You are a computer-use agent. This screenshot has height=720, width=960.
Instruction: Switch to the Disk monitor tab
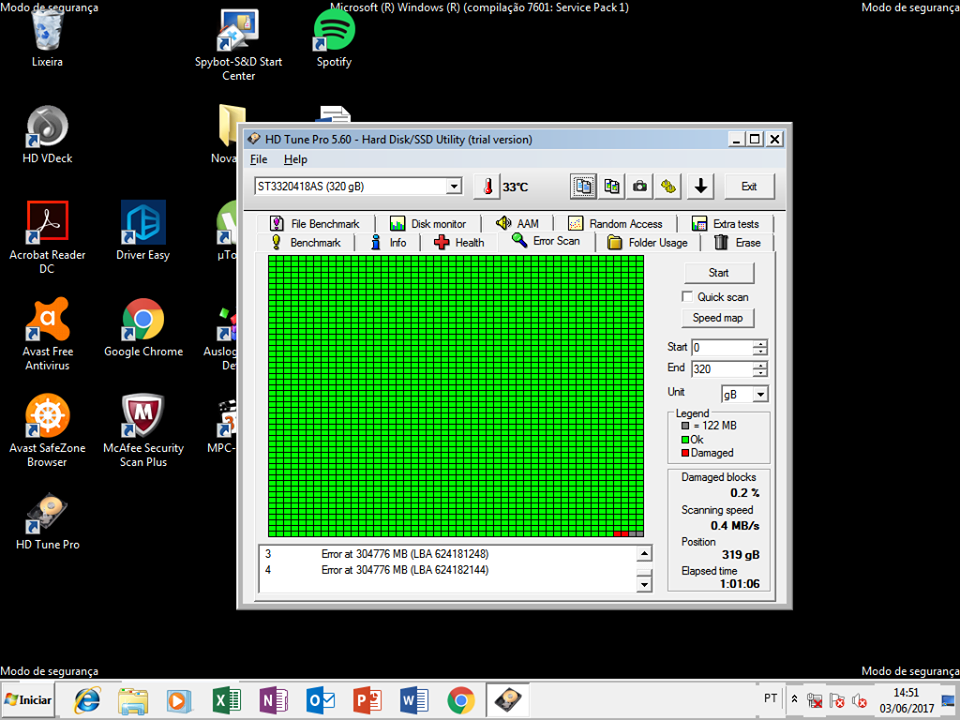pos(428,223)
